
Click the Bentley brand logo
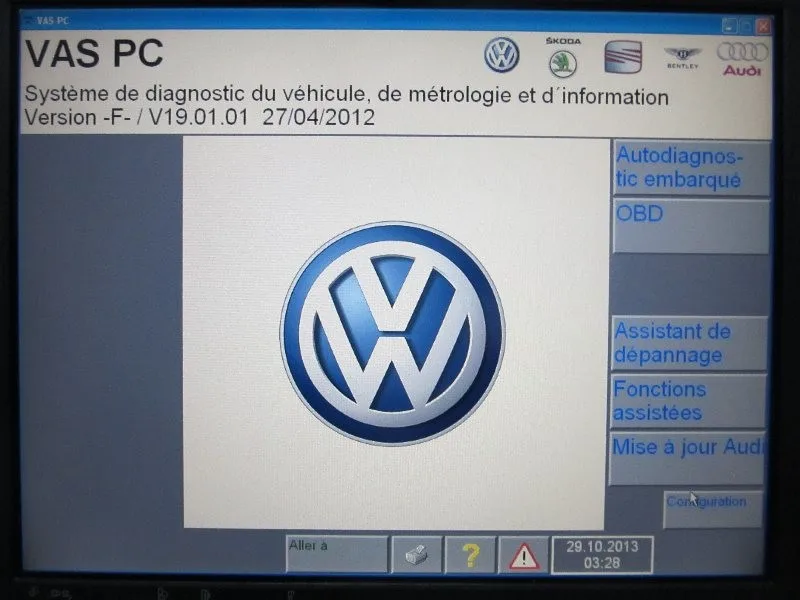click(682, 58)
